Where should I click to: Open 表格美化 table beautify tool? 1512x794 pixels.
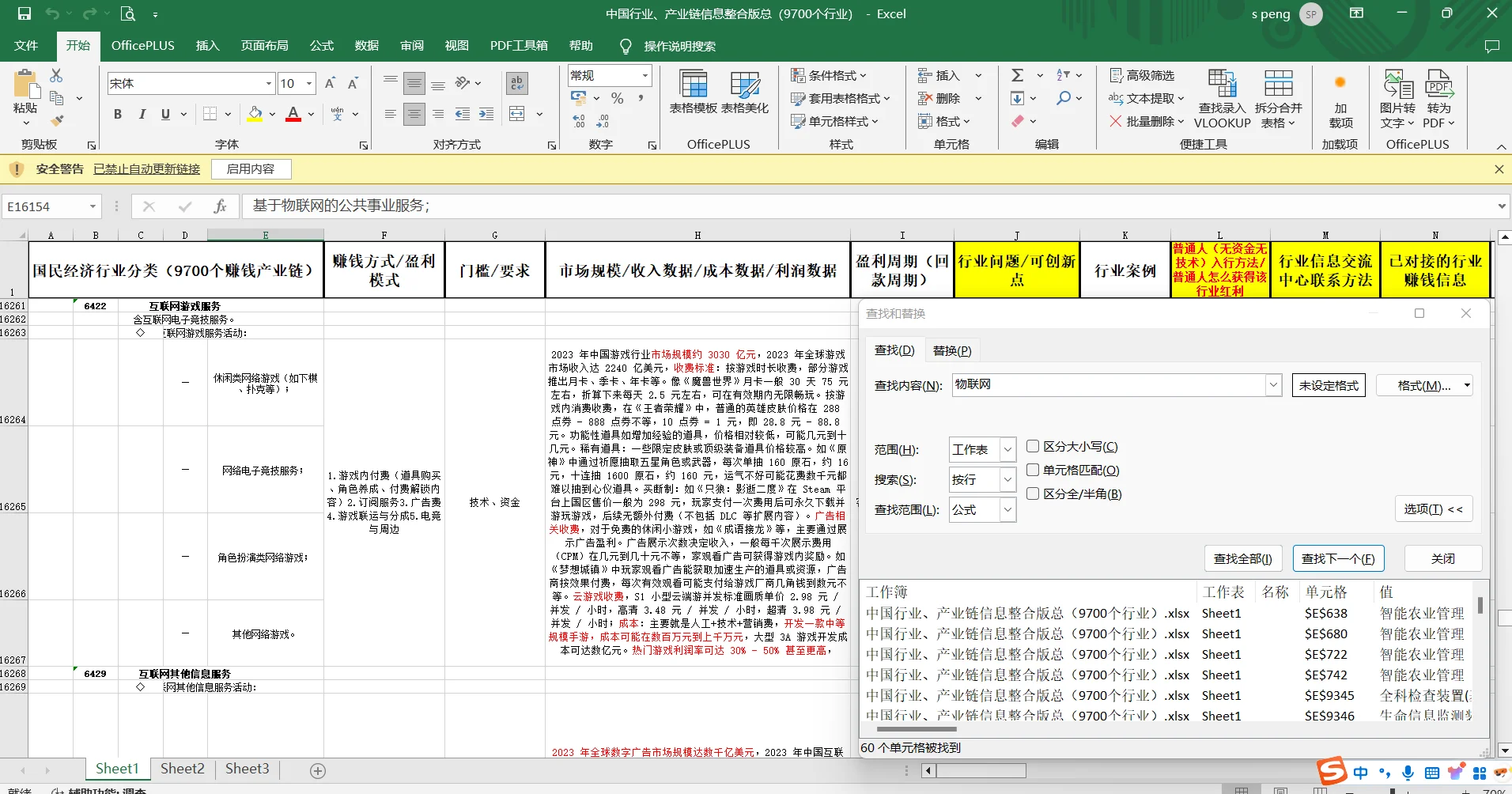[745, 93]
